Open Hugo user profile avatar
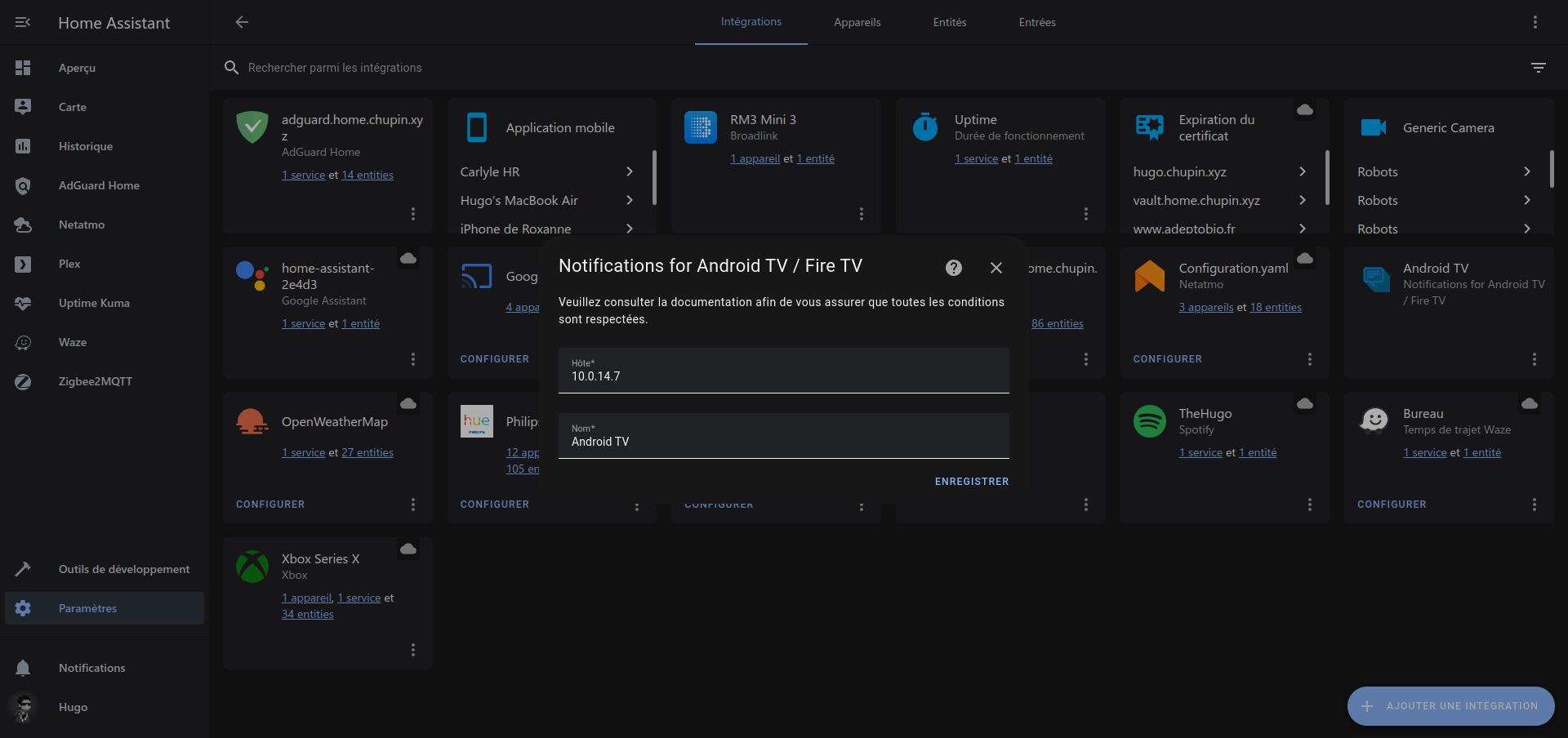Screen dimensions: 1568x738 pos(23,707)
